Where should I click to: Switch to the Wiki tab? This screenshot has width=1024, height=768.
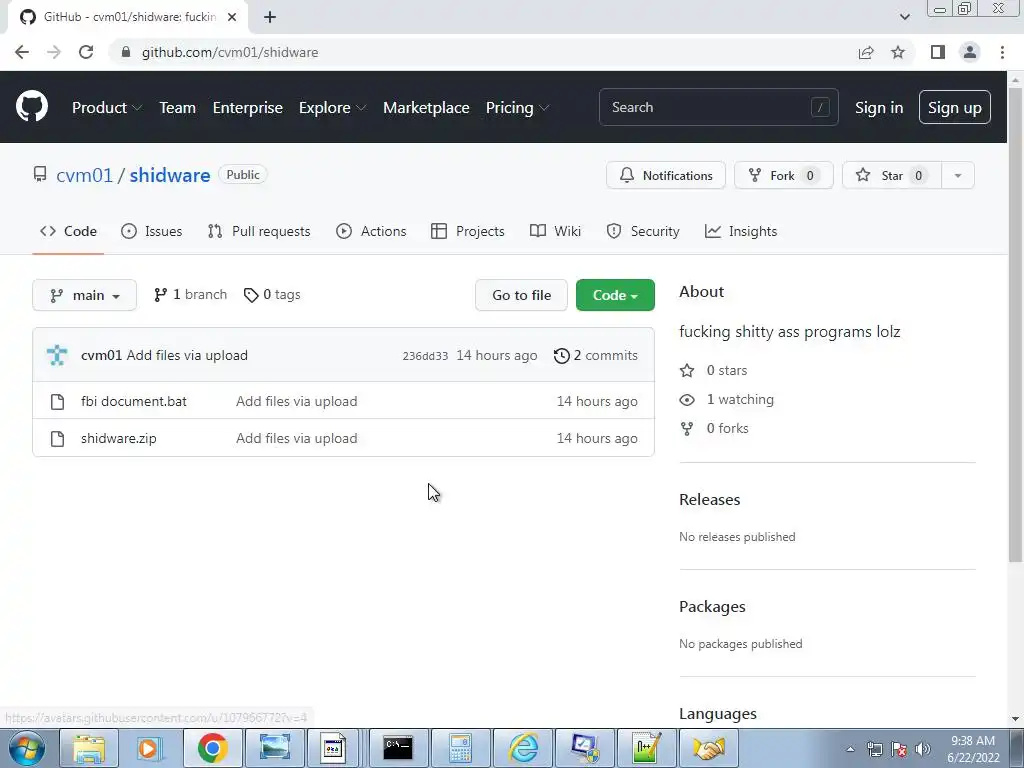[x=555, y=231]
